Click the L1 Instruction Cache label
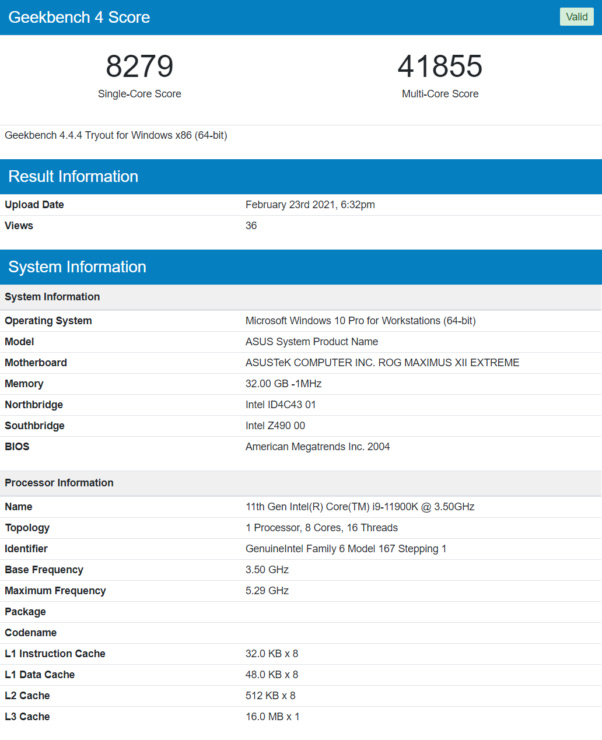 55,654
